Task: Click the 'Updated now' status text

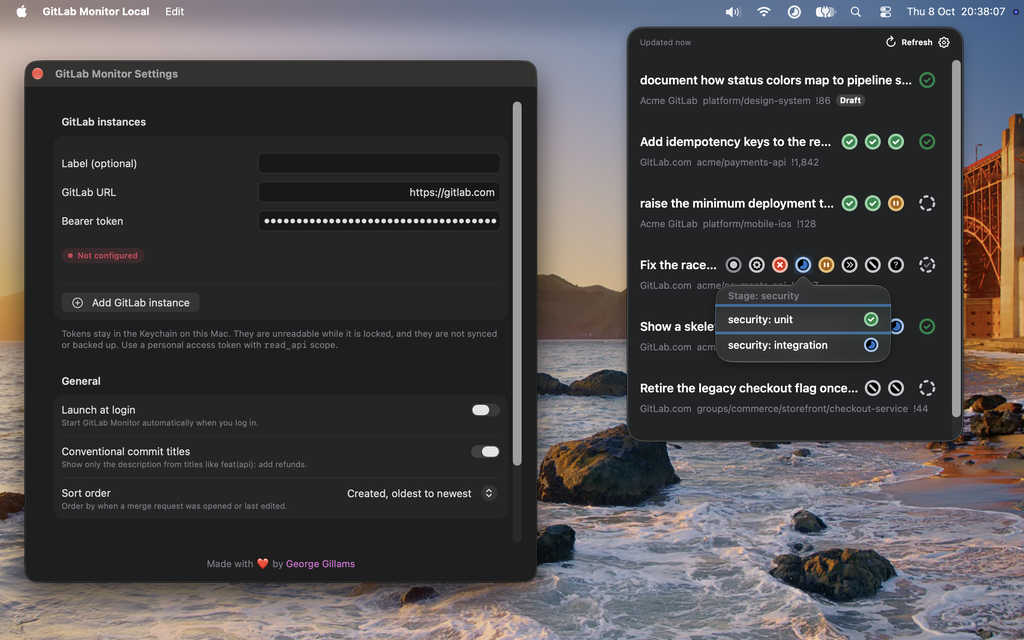Action: click(x=665, y=42)
